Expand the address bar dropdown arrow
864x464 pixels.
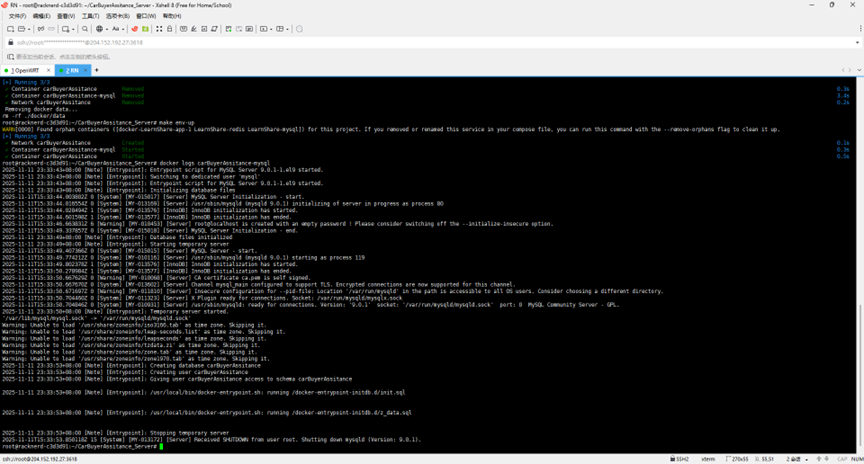tap(857, 42)
